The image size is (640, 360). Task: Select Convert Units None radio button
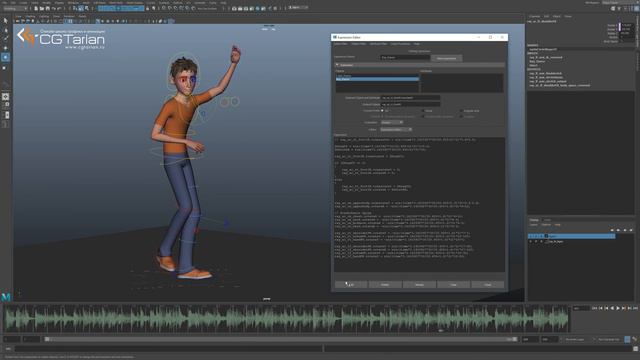(423, 111)
